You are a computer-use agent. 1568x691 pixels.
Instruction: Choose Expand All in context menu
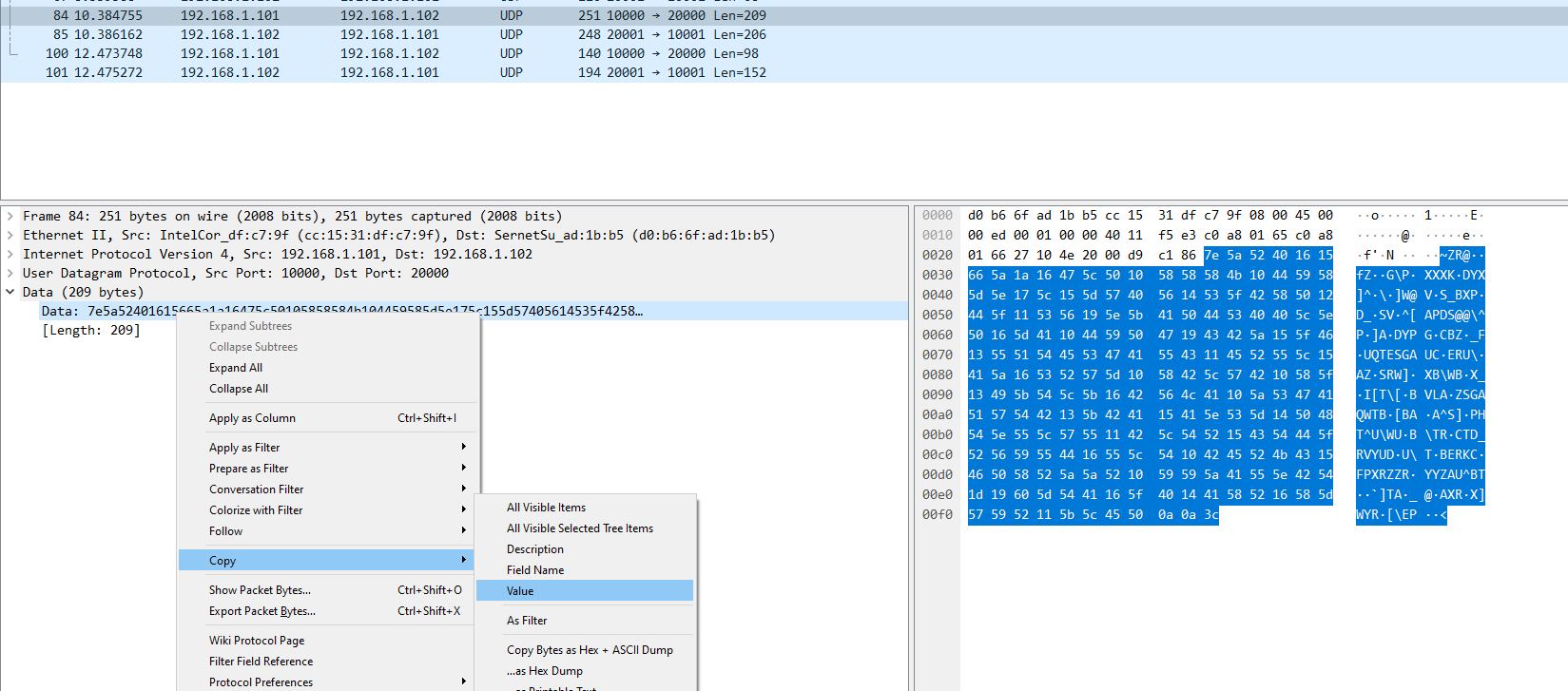[326, 367]
